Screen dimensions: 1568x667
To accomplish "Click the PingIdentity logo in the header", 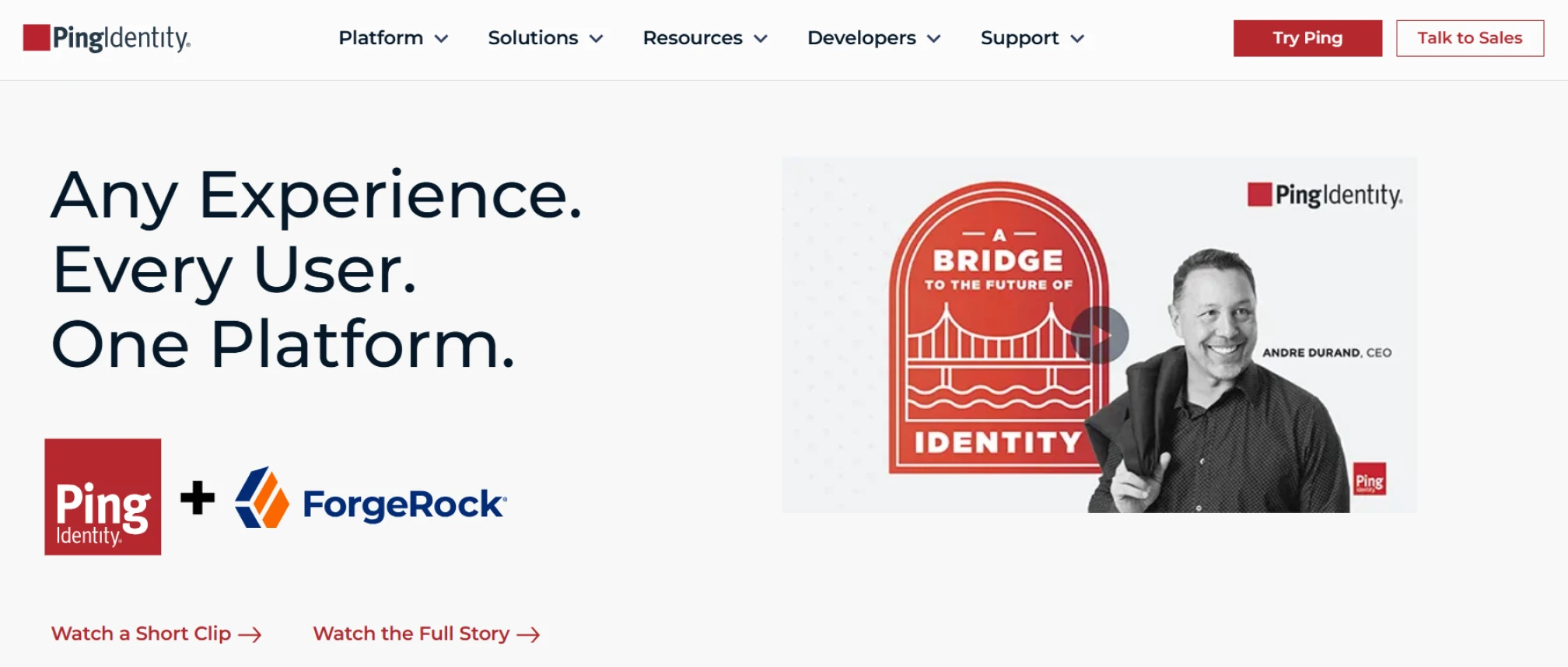I will 107,38.
